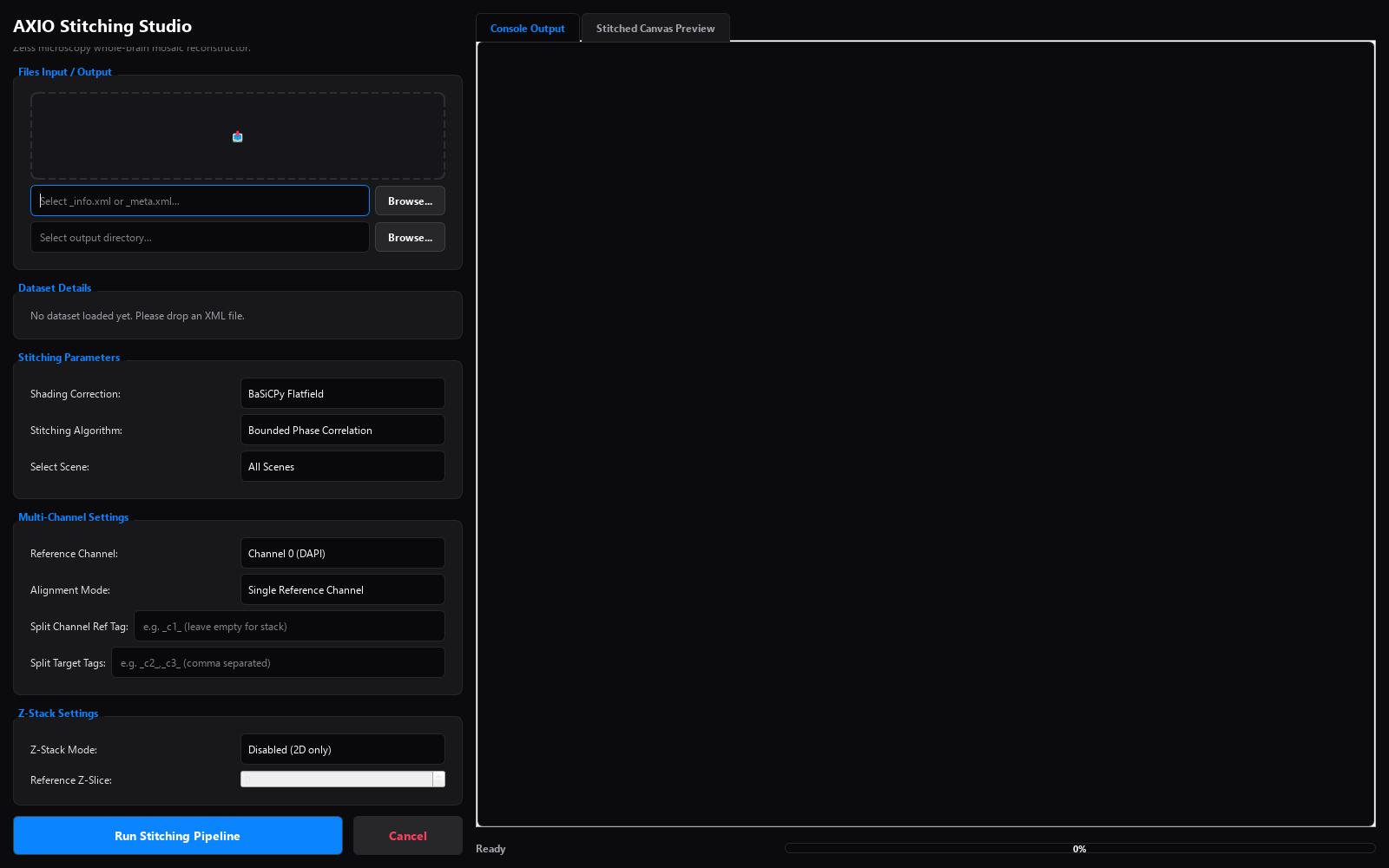Click the Split Channel Ref Tag field
1389x868 pixels.
tap(289, 626)
